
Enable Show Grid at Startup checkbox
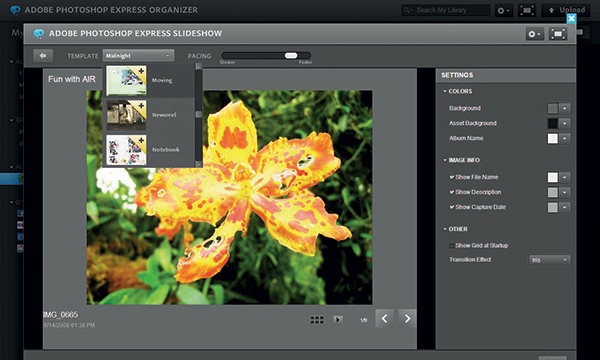tap(452, 246)
